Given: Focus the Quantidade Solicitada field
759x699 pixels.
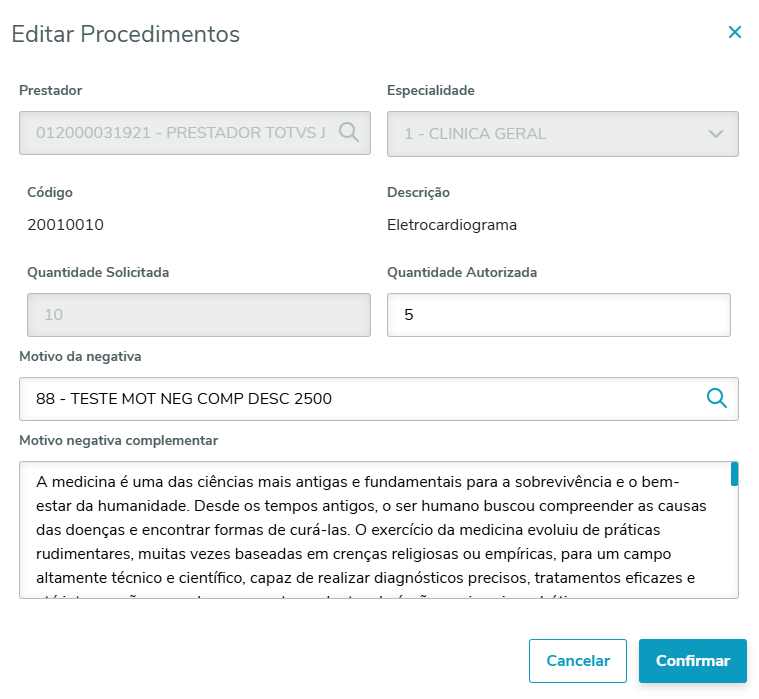Looking at the screenshot, I should pos(195,315).
